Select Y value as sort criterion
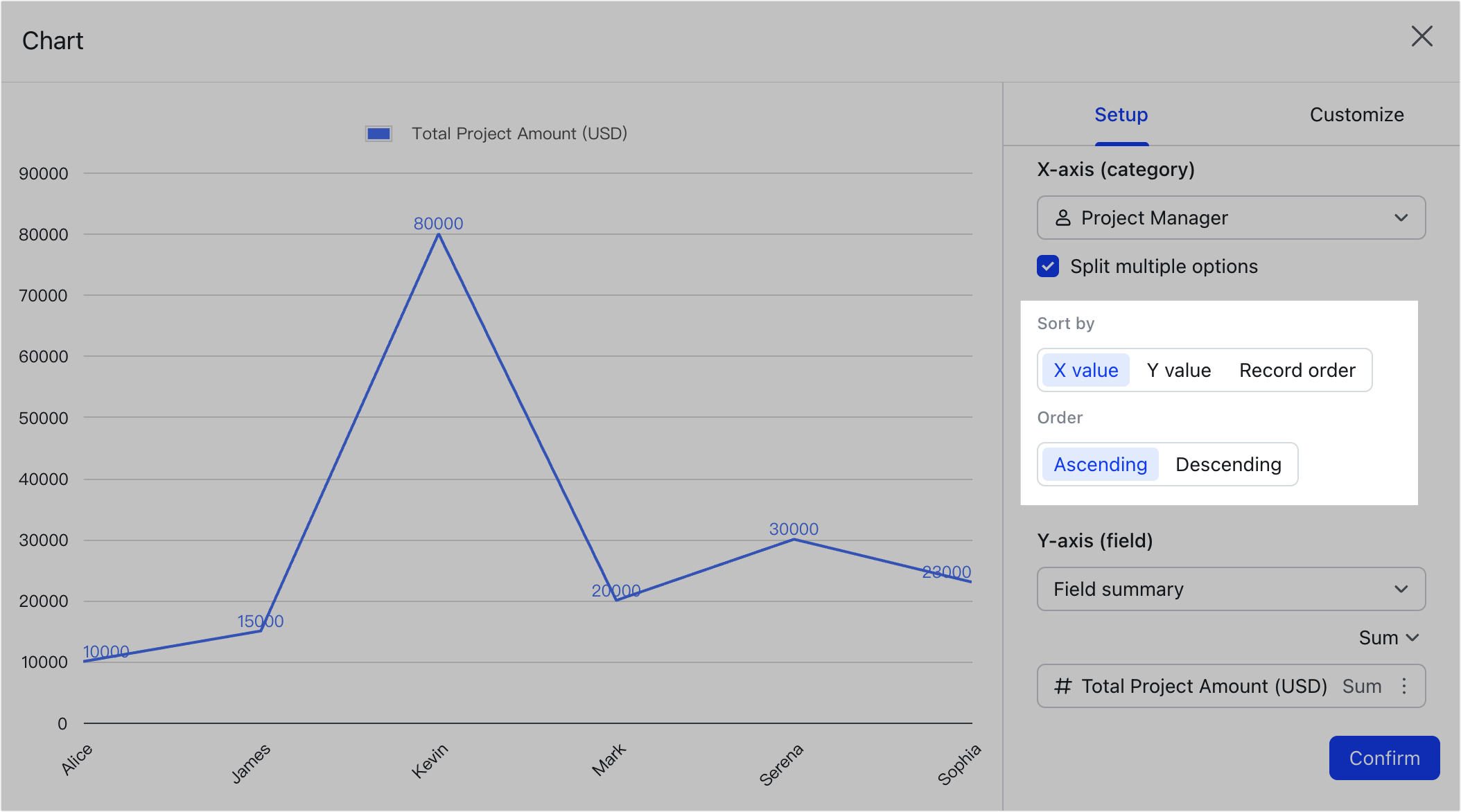 point(1178,370)
